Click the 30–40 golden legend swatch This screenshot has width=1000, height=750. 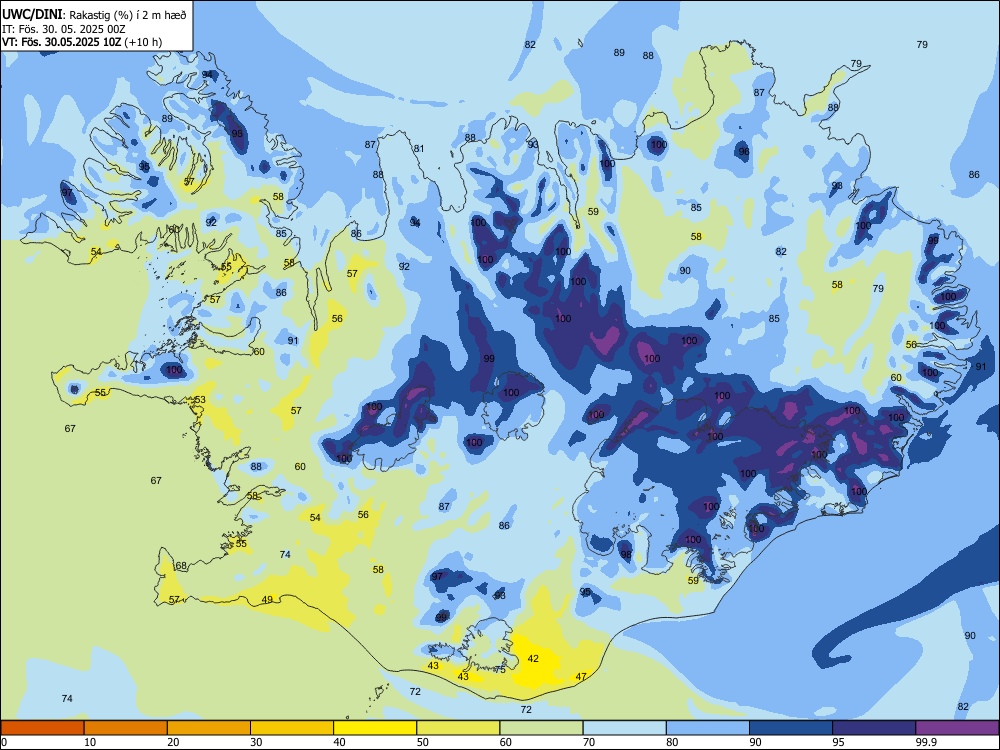tap(292, 728)
